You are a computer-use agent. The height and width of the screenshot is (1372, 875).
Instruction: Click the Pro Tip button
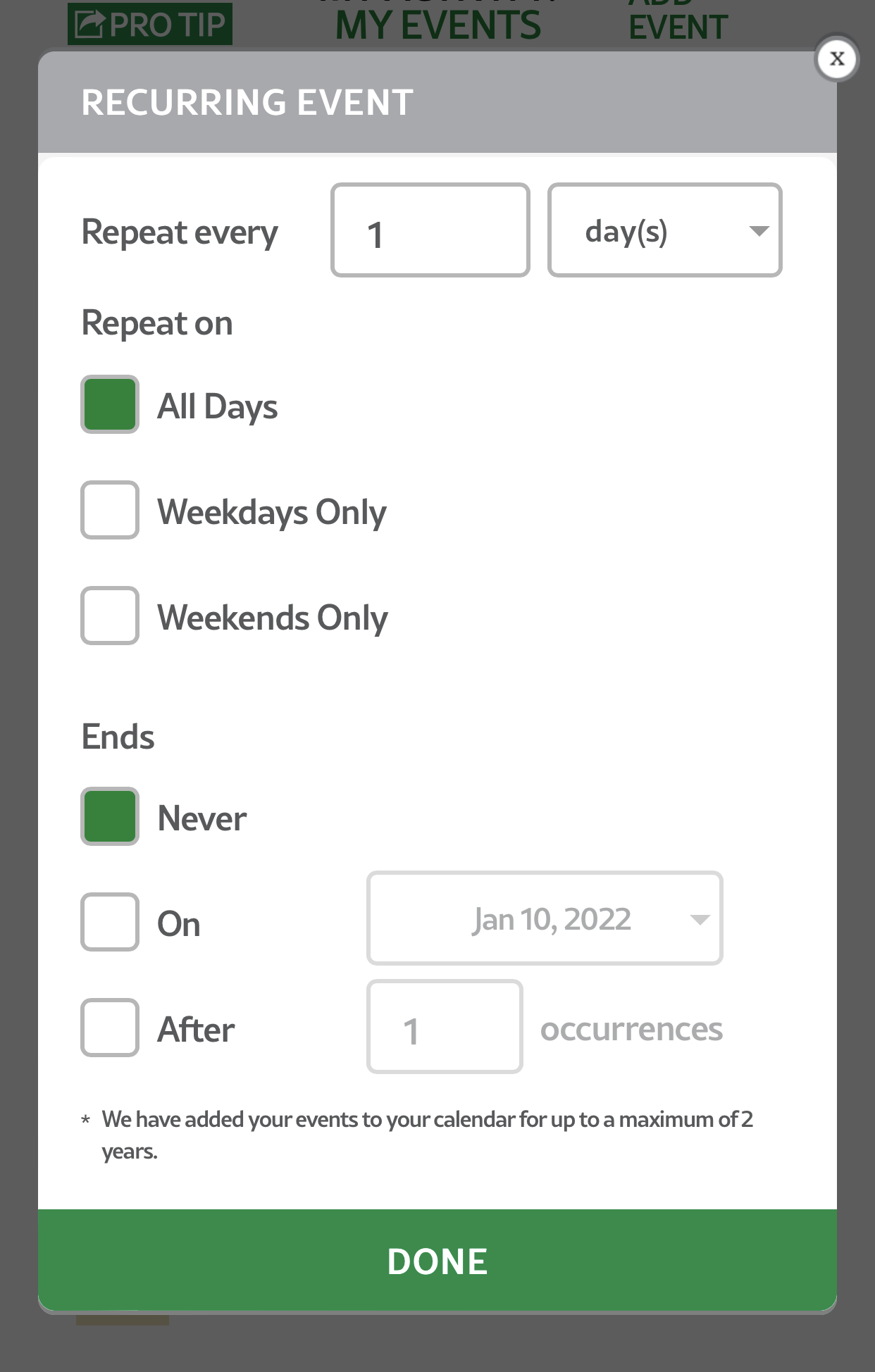coord(167,25)
